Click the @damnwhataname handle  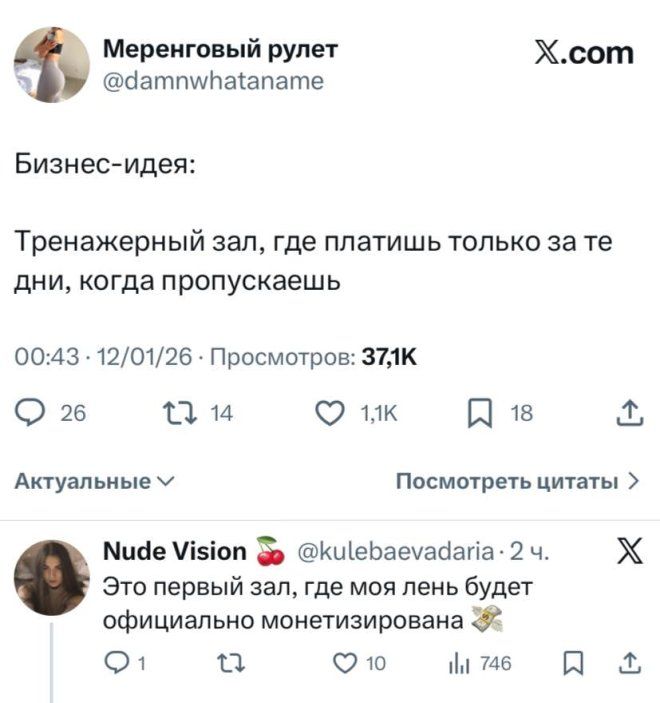(213, 81)
